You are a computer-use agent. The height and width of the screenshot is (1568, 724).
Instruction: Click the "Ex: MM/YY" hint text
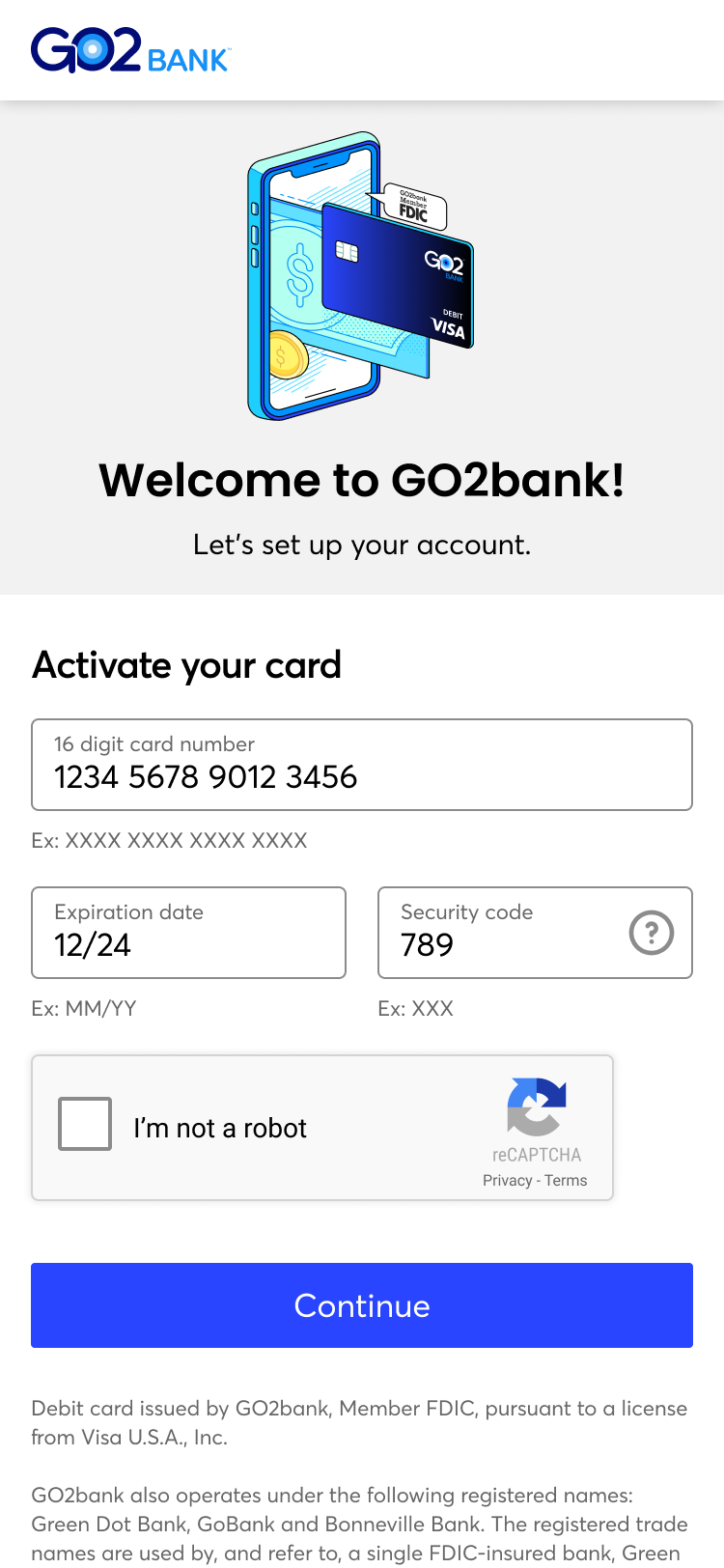[x=84, y=1008]
